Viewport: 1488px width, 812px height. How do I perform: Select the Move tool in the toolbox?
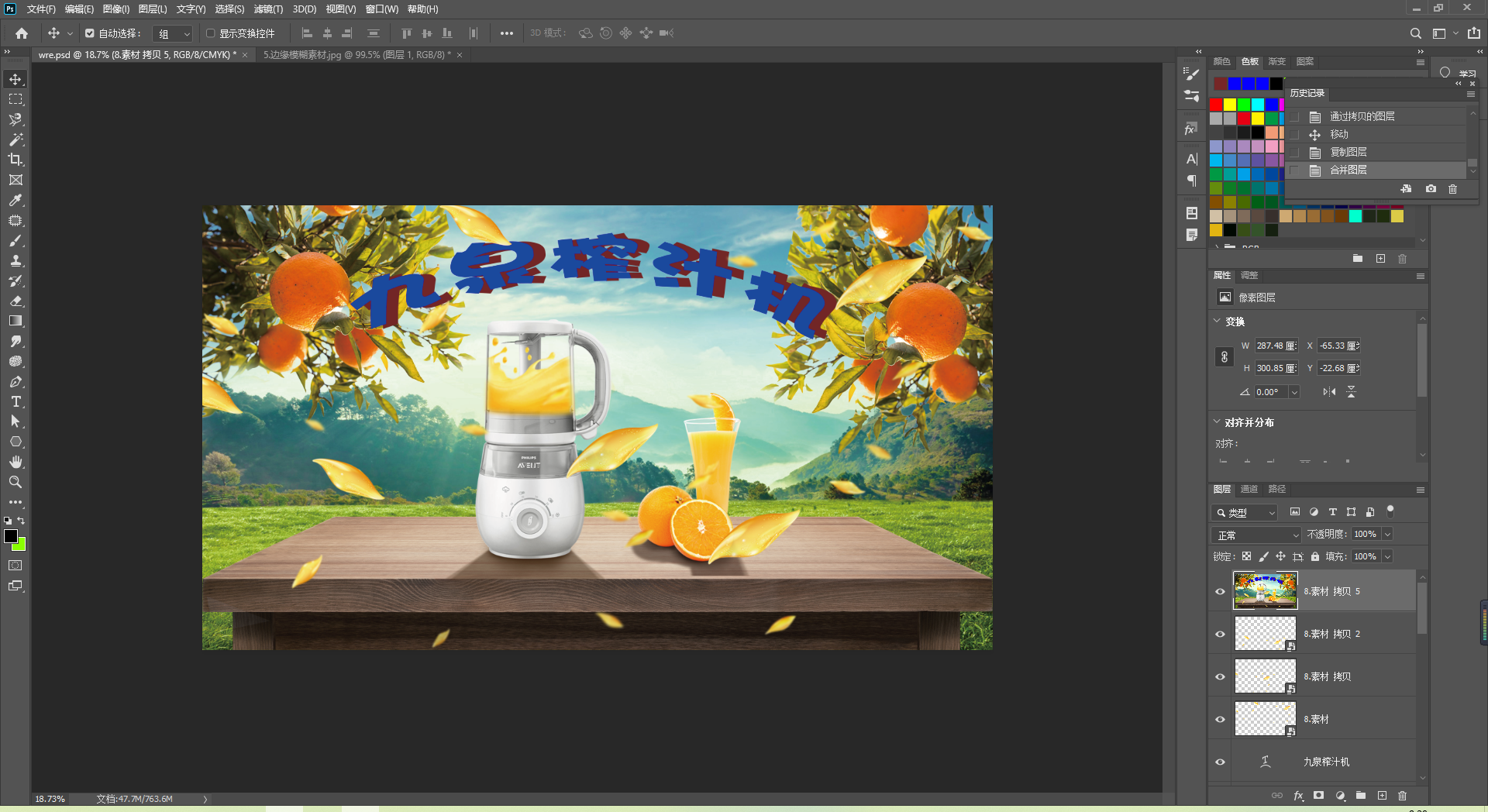coord(15,79)
